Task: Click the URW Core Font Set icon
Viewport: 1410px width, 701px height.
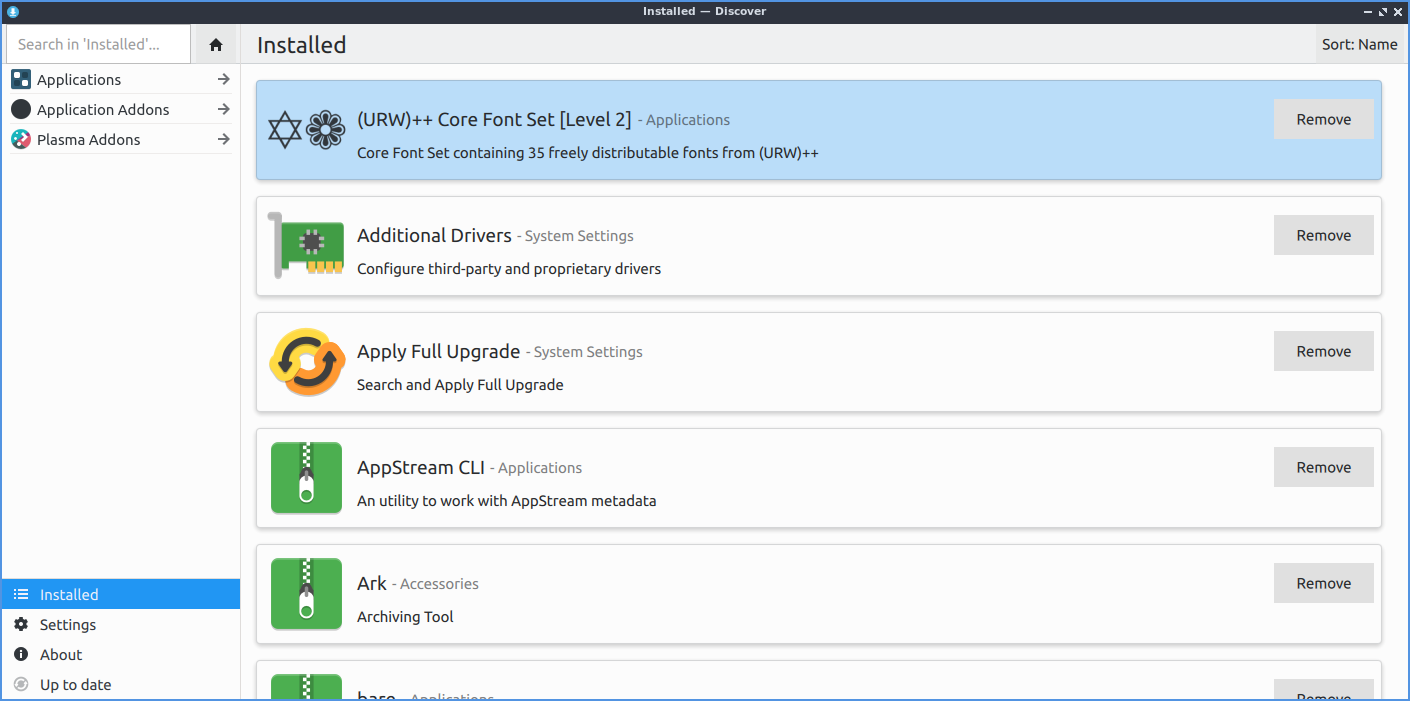Action: click(306, 130)
